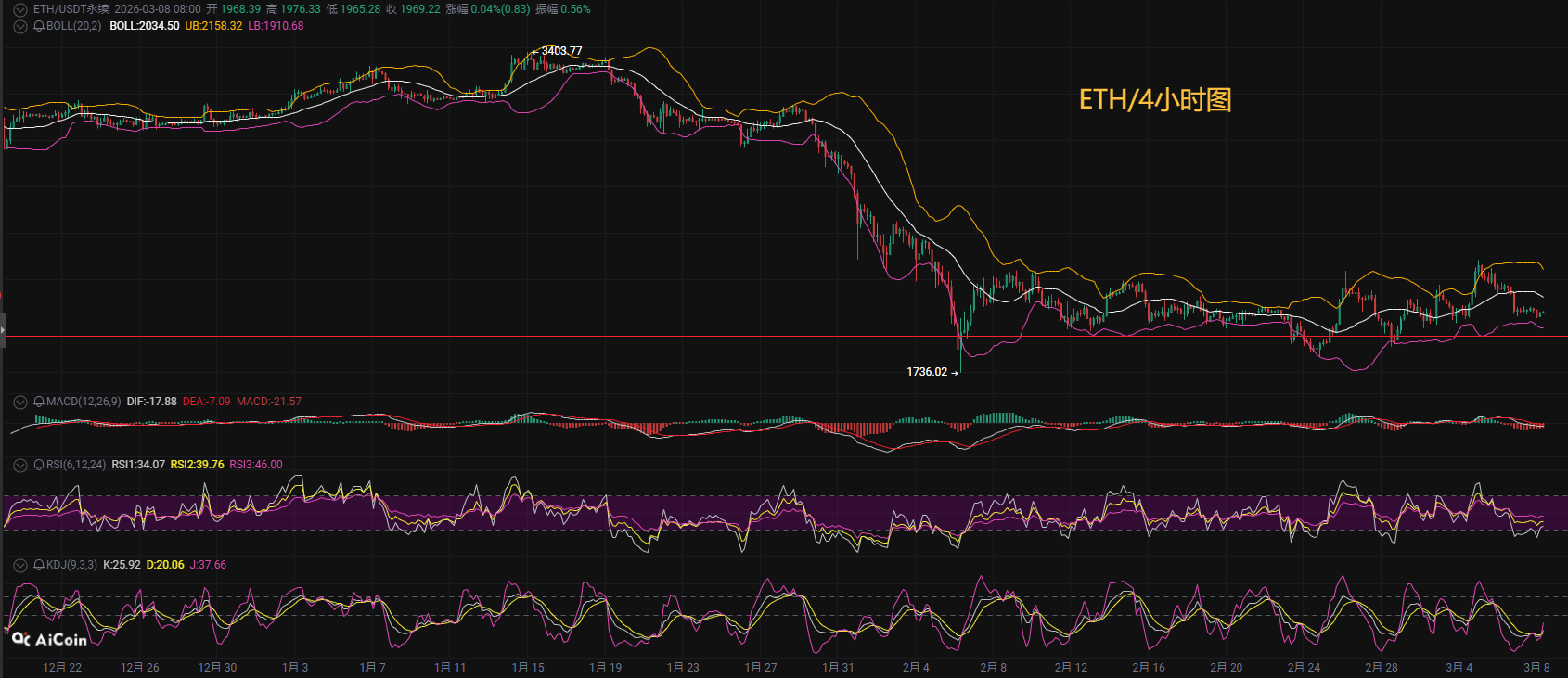The image size is (1568, 678).
Task: Collapse the BOLL indicator with its chevron
Action: [x=19, y=26]
